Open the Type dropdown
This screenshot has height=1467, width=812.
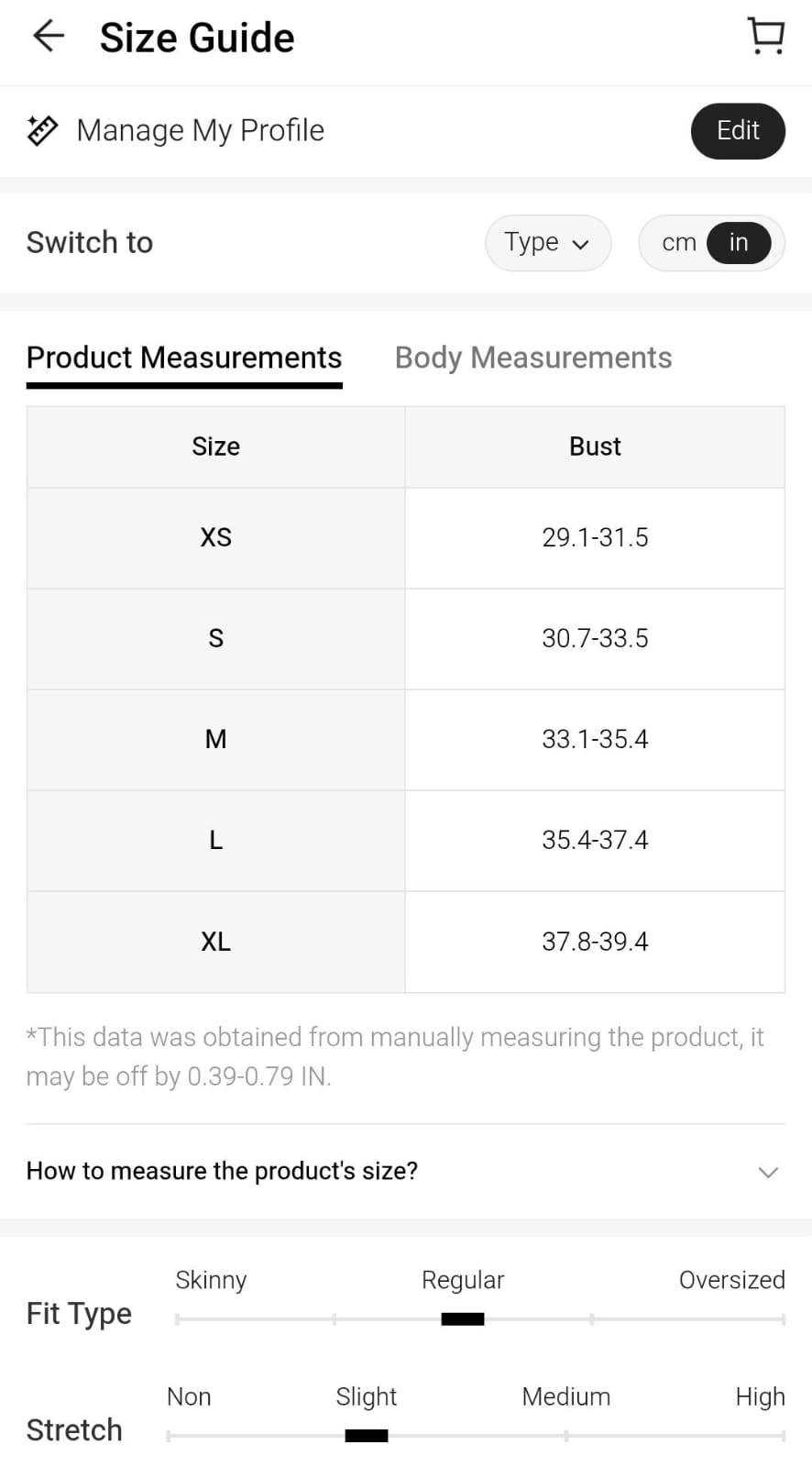547,243
